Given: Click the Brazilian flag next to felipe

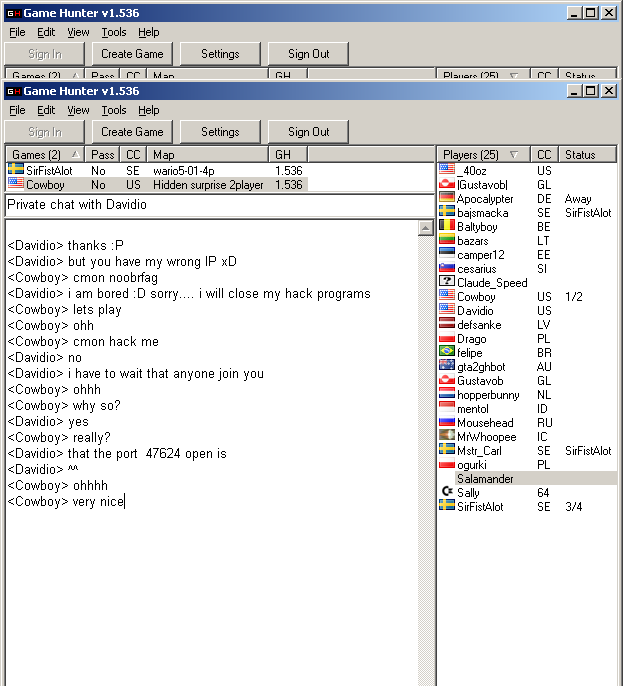Looking at the screenshot, I should pyautogui.click(x=447, y=353).
